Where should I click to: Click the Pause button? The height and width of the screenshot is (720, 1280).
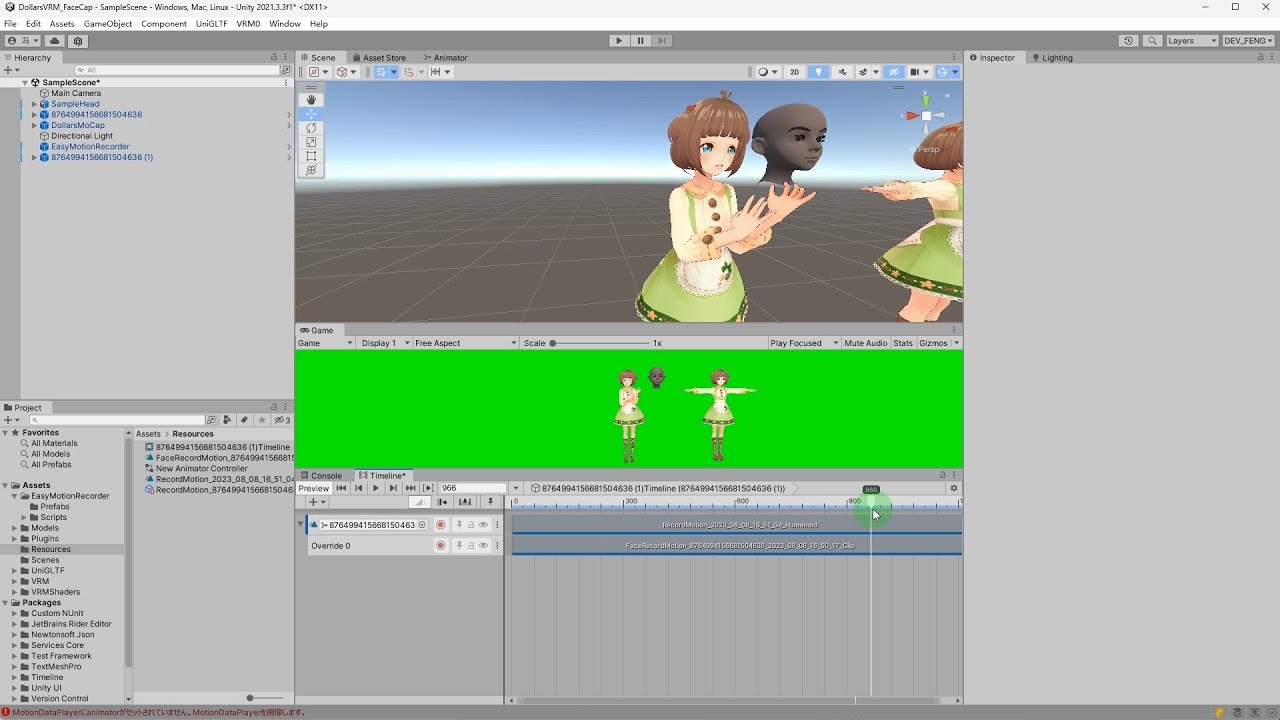[x=640, y=41]
